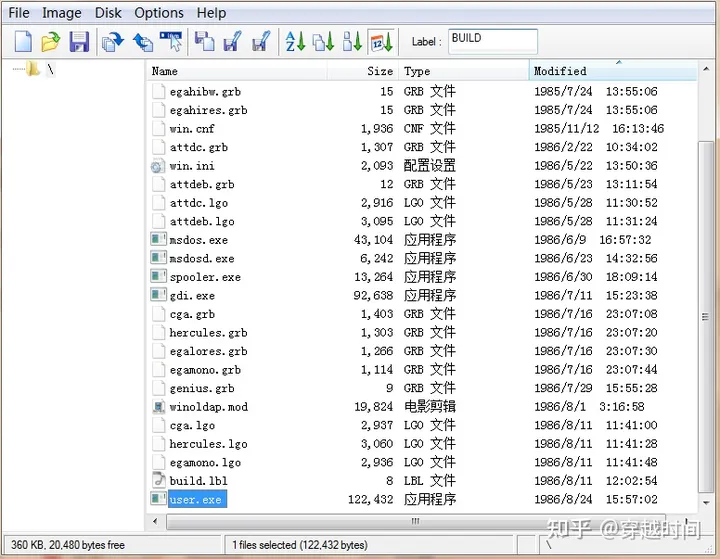The height and width of the screenshot is (559, 720).
Task: Select file hercules.grb
Action: click(x=208, y=333)
